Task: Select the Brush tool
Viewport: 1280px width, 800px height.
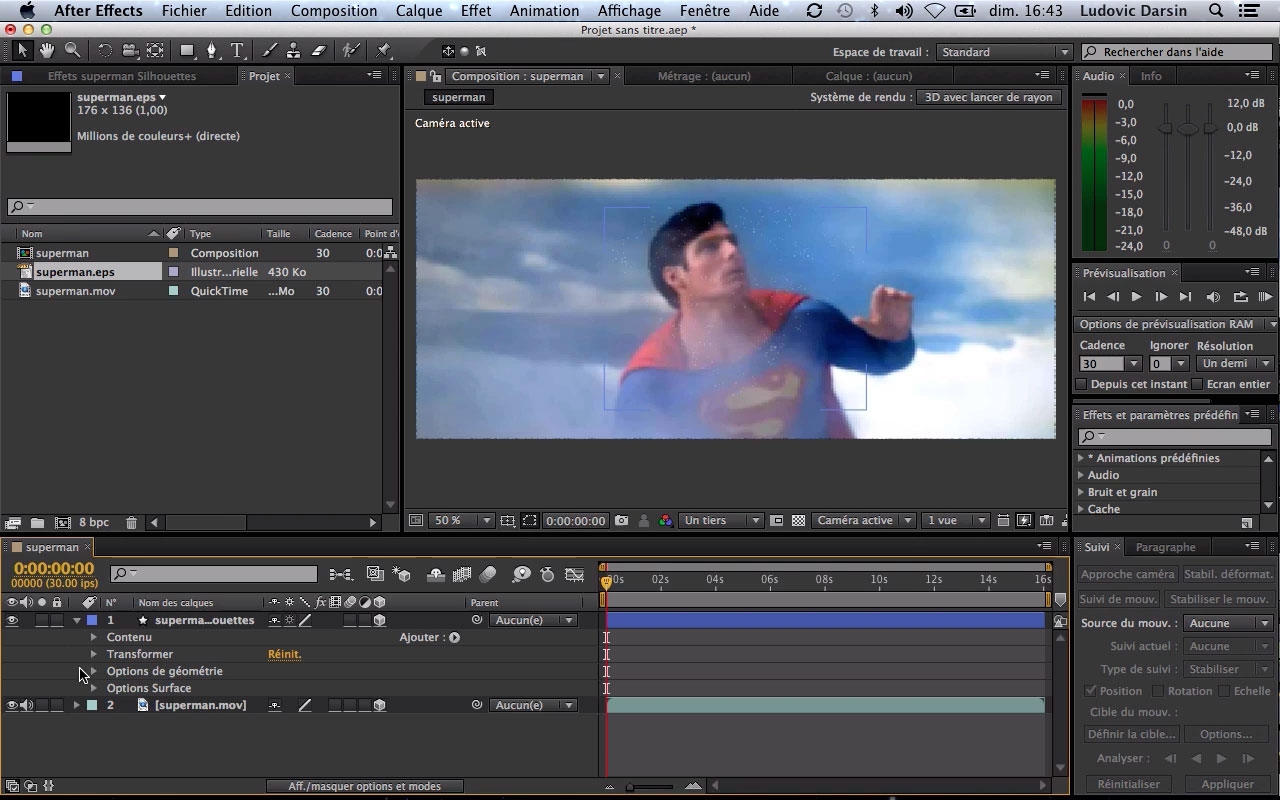Action: point(269,50)
